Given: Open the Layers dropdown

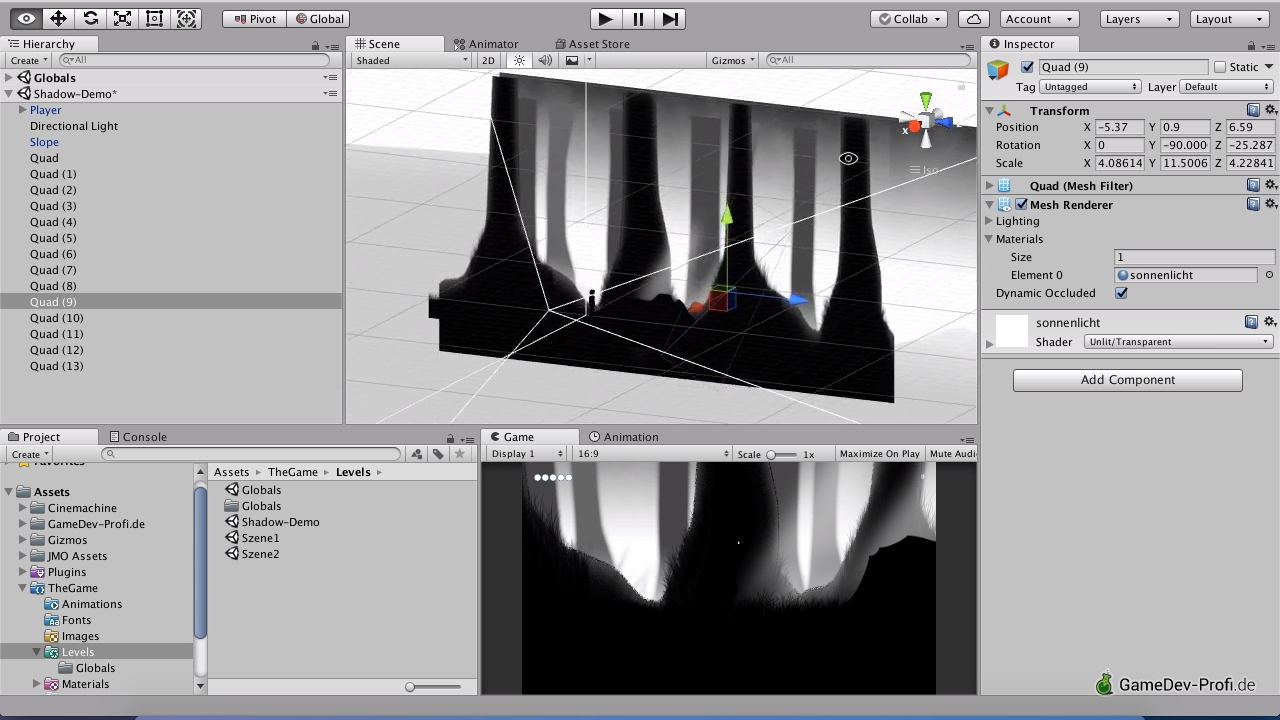Looking at the screenshot, I should tap(1140, 18).
